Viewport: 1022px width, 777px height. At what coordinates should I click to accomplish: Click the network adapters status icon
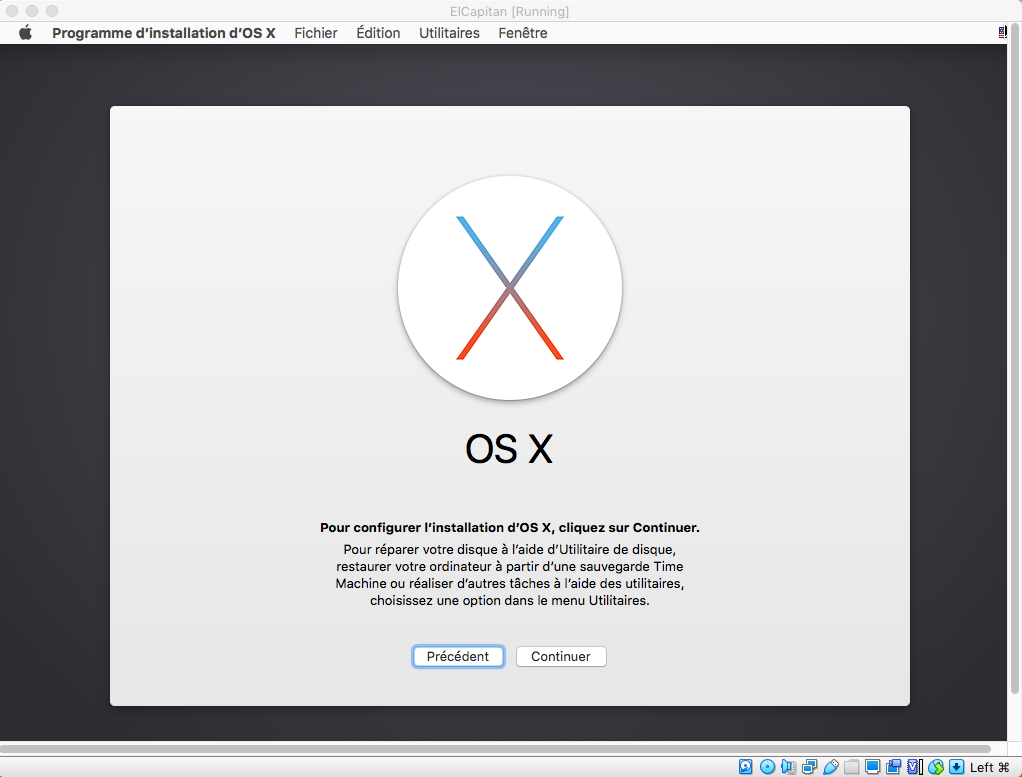(x=810, y=767)
